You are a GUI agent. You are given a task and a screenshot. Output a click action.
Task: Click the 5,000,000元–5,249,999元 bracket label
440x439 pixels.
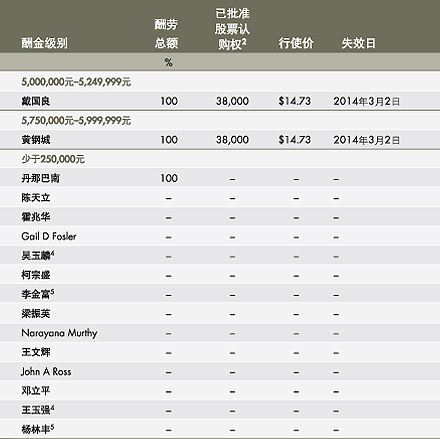[x=76, y=82]
